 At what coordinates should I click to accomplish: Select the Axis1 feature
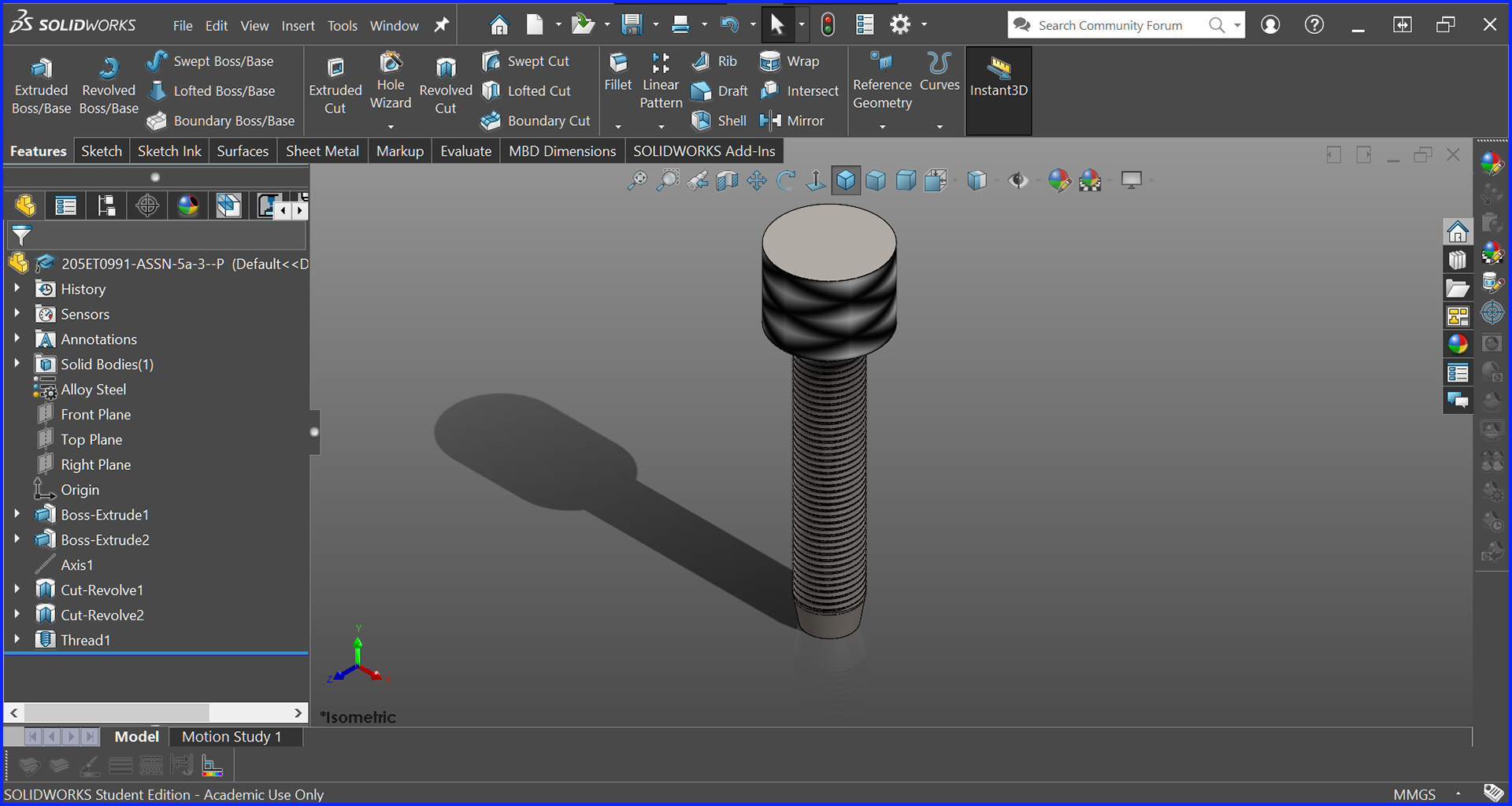point(76,565)
